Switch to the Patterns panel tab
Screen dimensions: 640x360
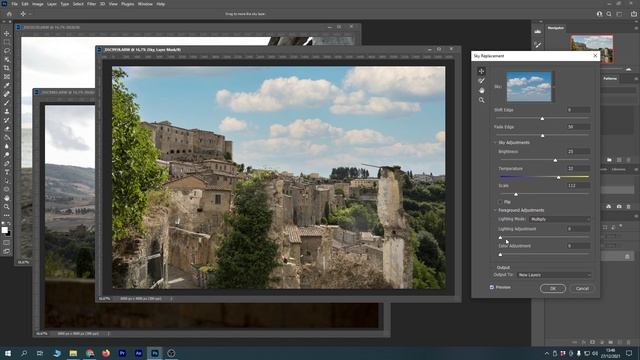point(610,78)
